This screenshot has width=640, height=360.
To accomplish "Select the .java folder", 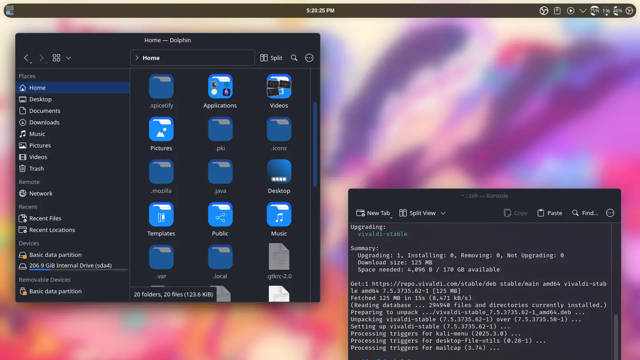I will click(220, 177).
